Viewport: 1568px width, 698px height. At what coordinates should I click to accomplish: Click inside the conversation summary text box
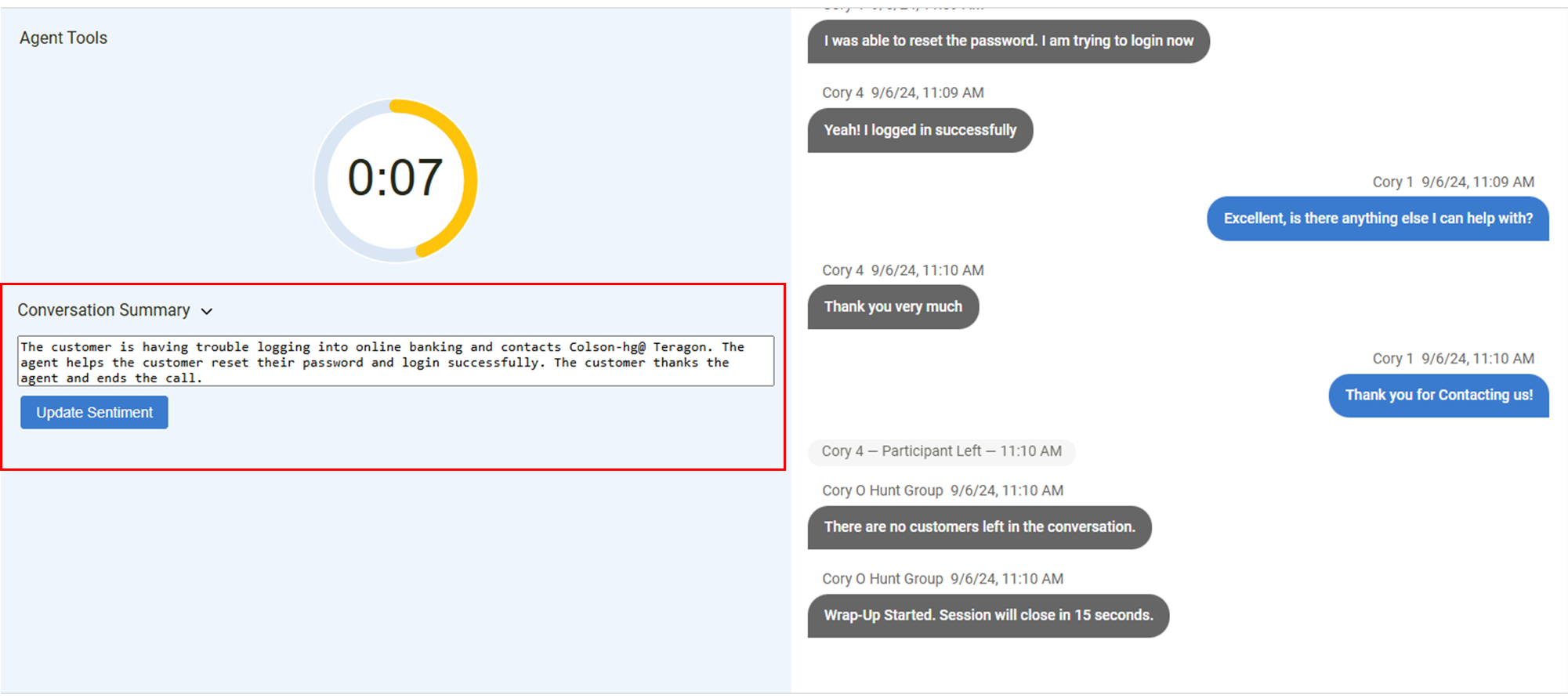click(396, 362)
